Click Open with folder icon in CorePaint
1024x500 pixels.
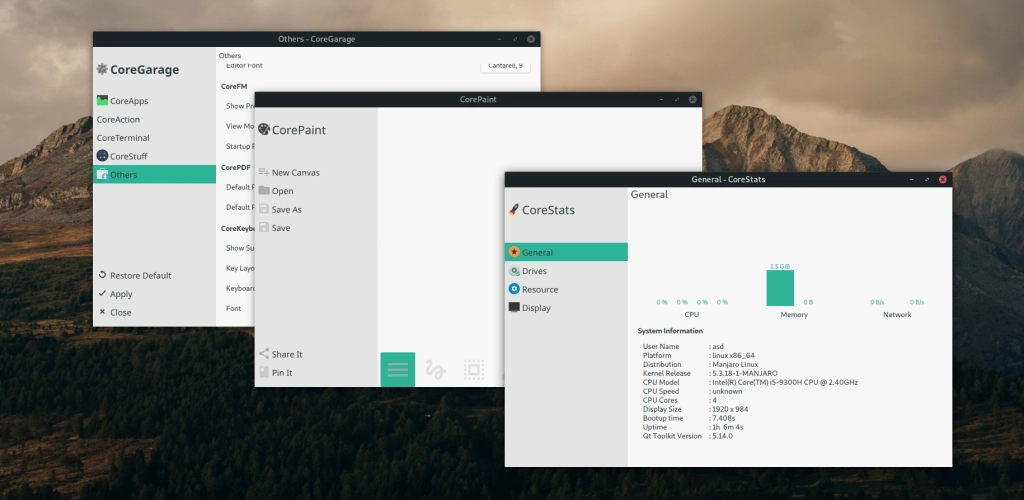[282, 191]
